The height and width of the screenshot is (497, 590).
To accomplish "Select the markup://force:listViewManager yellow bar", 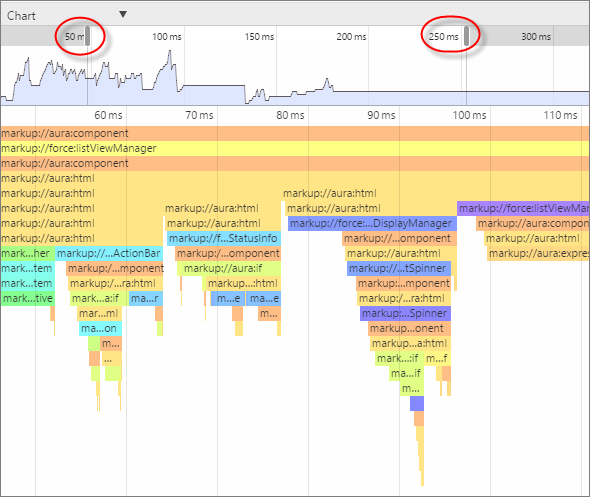I will 295,148.
